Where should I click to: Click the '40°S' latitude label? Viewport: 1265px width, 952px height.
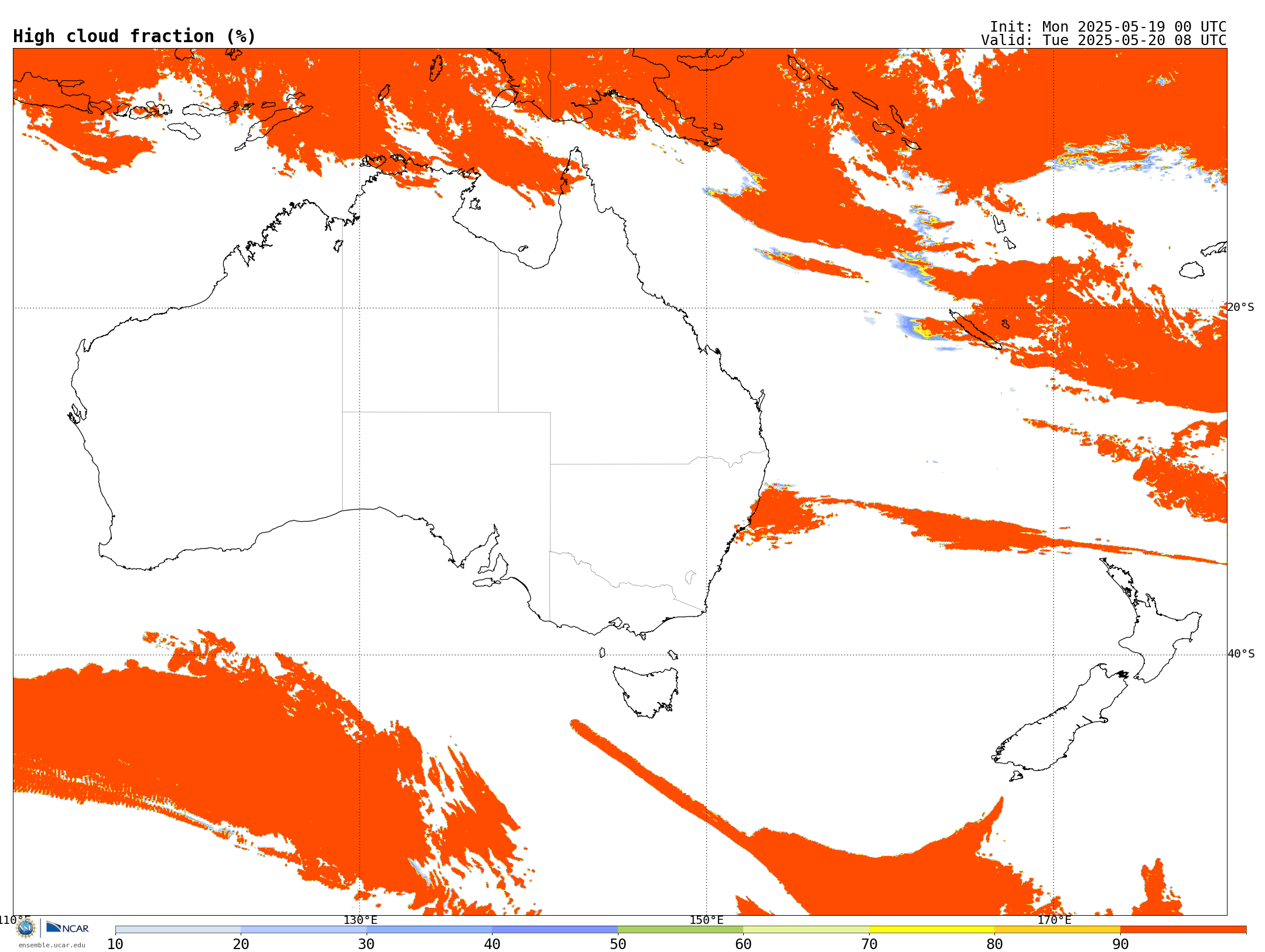pyautogui.click(x=1241, y=654)
